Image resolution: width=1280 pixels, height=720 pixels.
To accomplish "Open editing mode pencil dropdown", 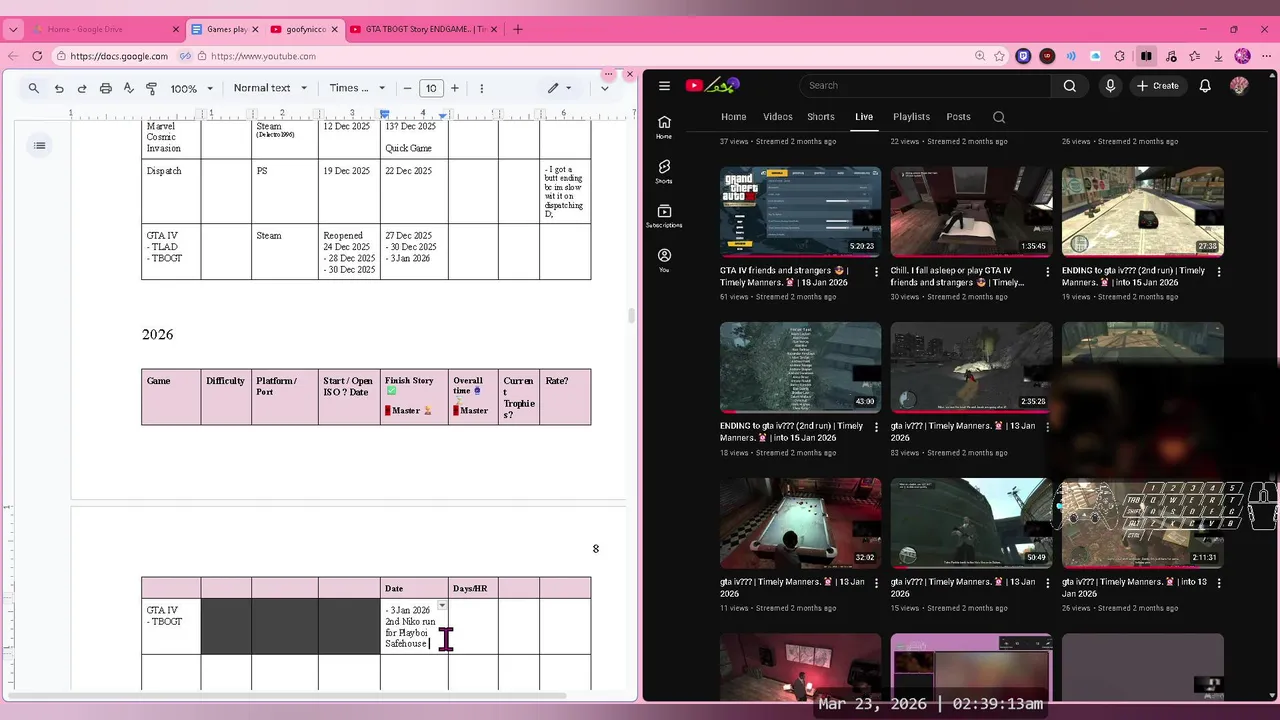I will tap(559, 88).
